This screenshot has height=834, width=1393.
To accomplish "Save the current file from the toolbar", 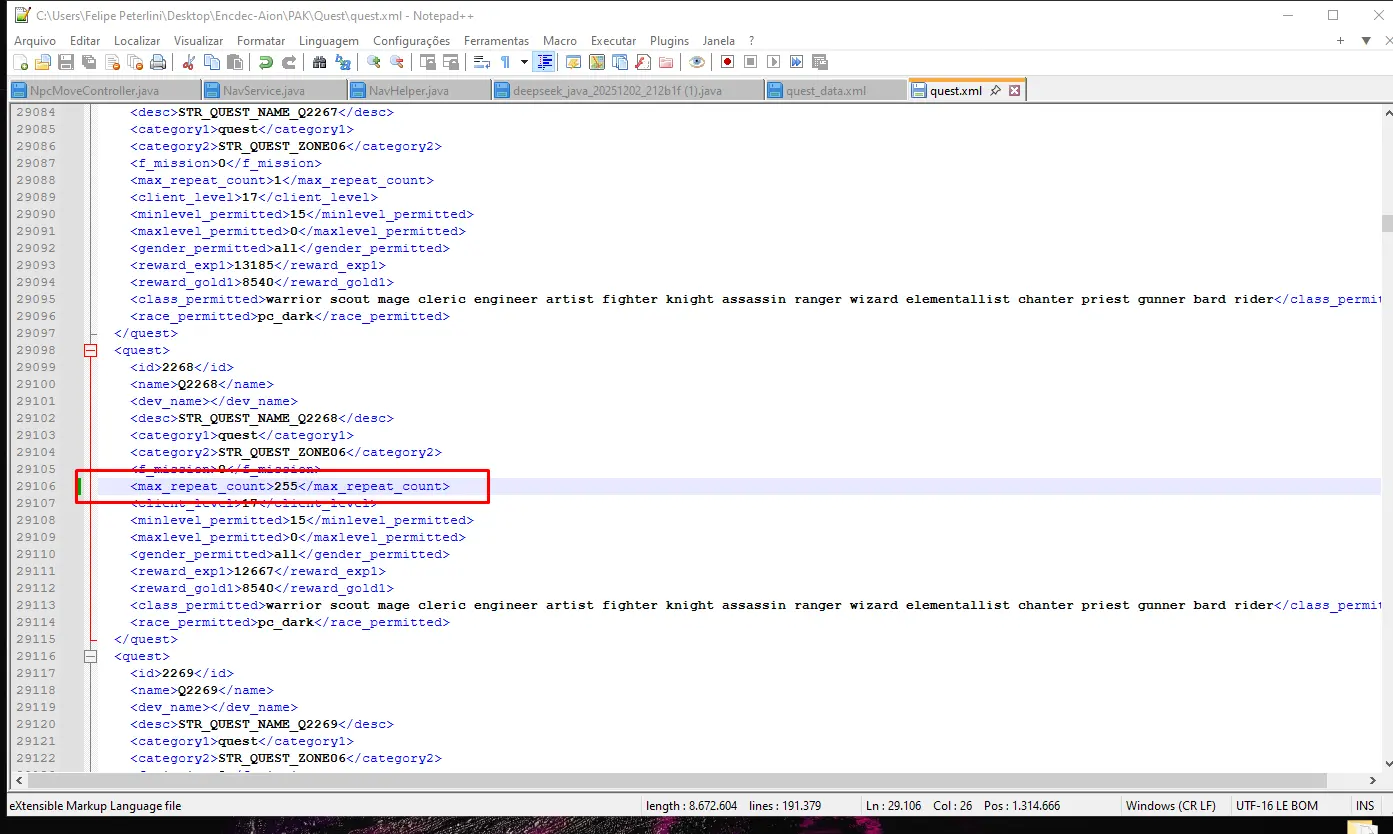I will click(66, 62).
